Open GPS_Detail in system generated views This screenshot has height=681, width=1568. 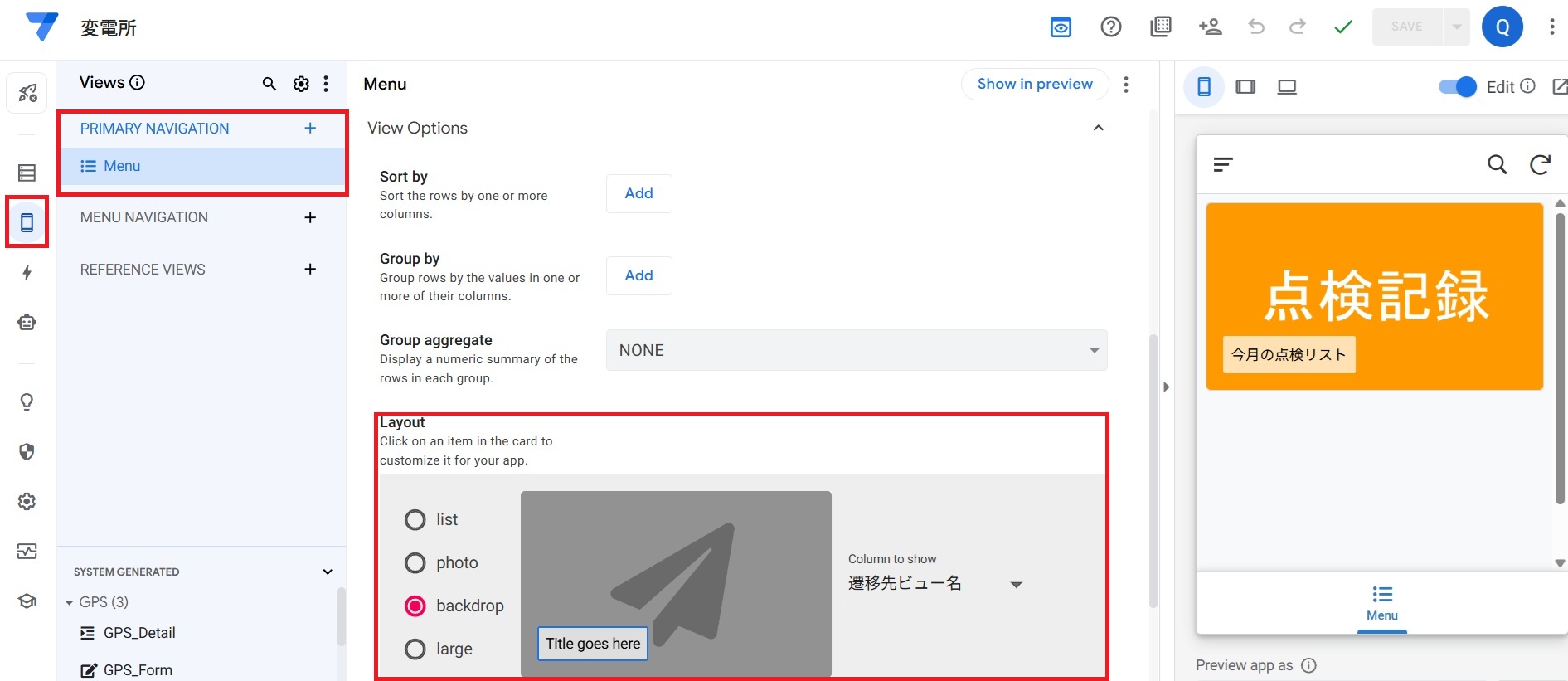[x=139, y=634]
